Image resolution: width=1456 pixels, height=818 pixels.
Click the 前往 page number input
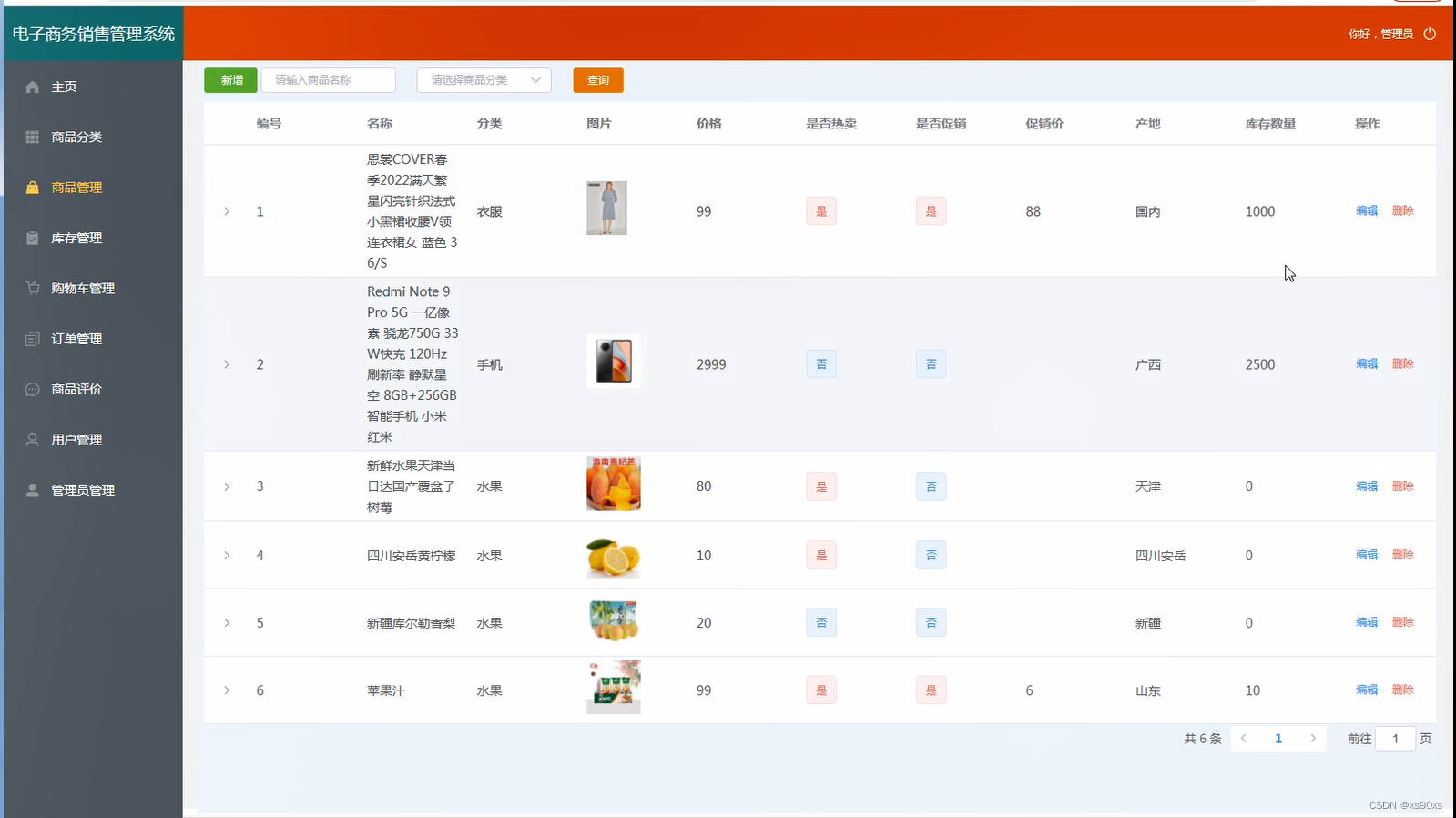pos(1396,739)
